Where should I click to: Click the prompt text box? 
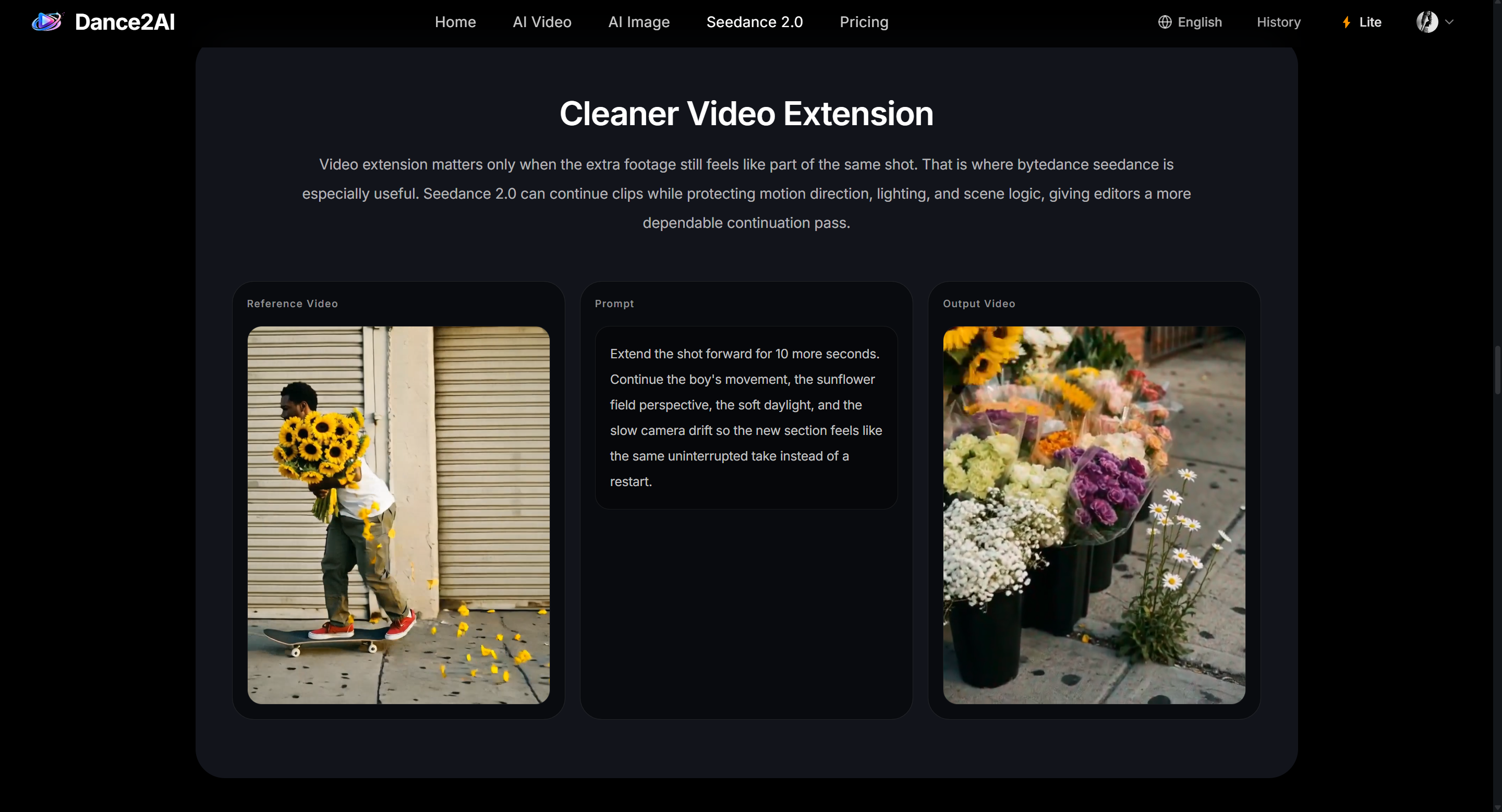point(746,417)
